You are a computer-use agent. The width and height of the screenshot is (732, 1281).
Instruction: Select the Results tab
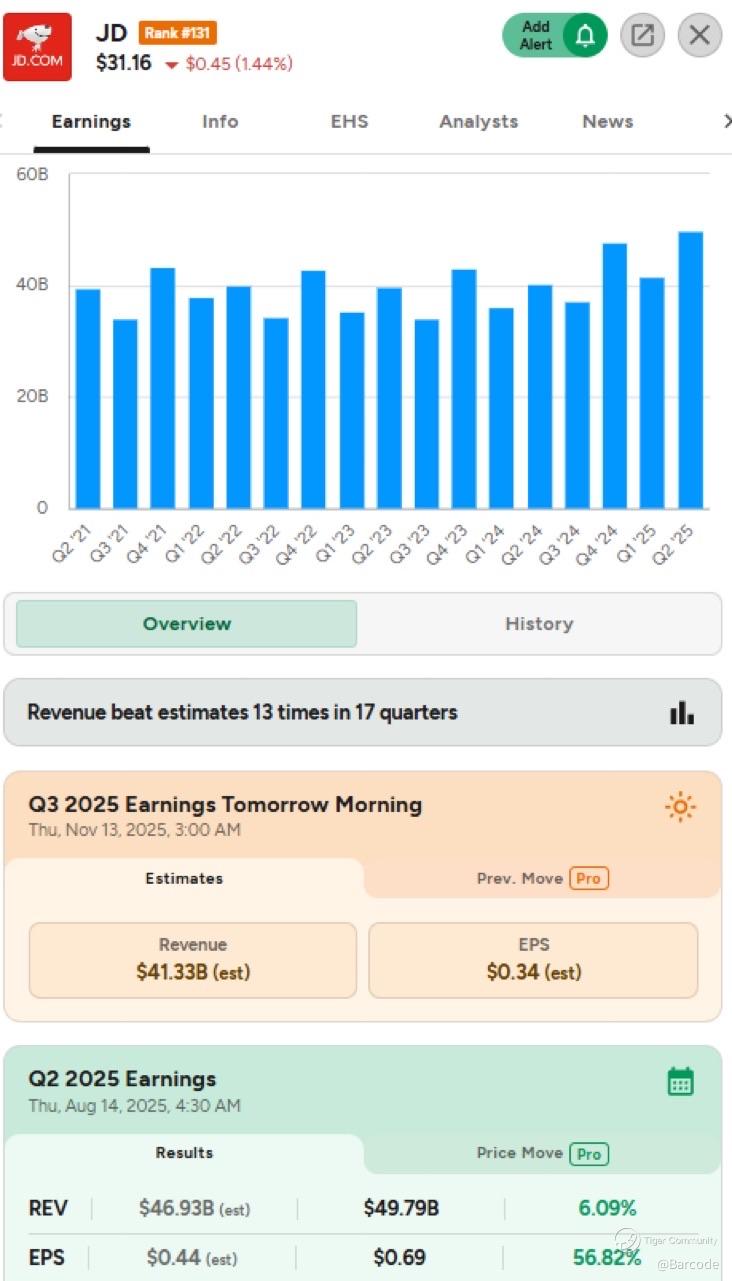(184, 1153)
